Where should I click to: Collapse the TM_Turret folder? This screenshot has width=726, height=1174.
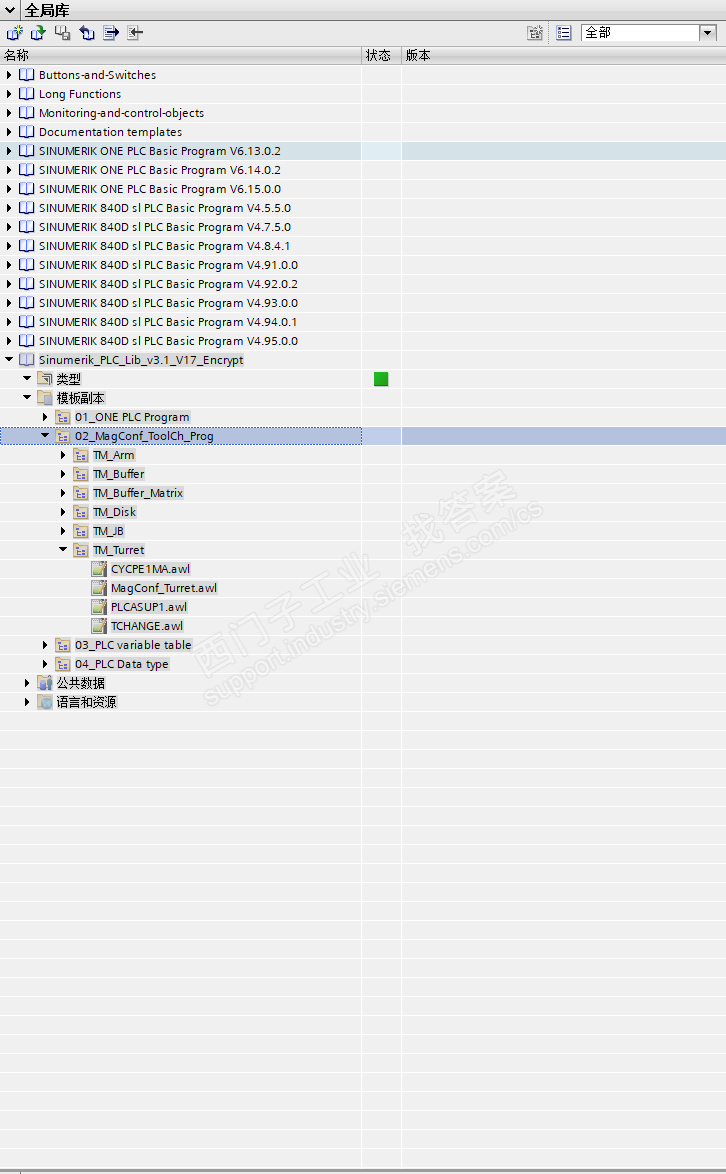[x=63, y=550]
